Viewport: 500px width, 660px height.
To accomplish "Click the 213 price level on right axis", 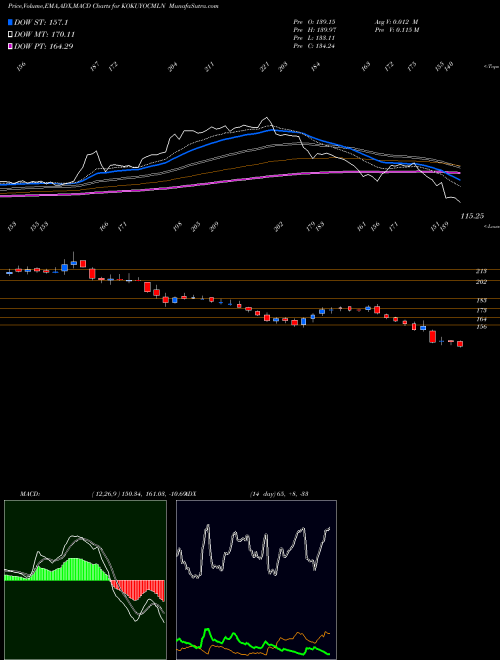I will click(481, 271).
